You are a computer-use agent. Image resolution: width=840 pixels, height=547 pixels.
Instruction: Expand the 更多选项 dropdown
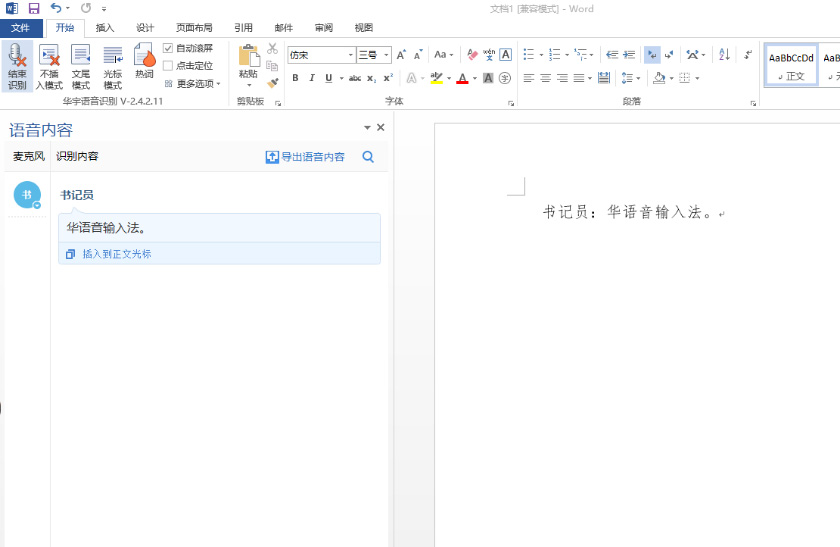pyautogui.click(x=193, y=84)
